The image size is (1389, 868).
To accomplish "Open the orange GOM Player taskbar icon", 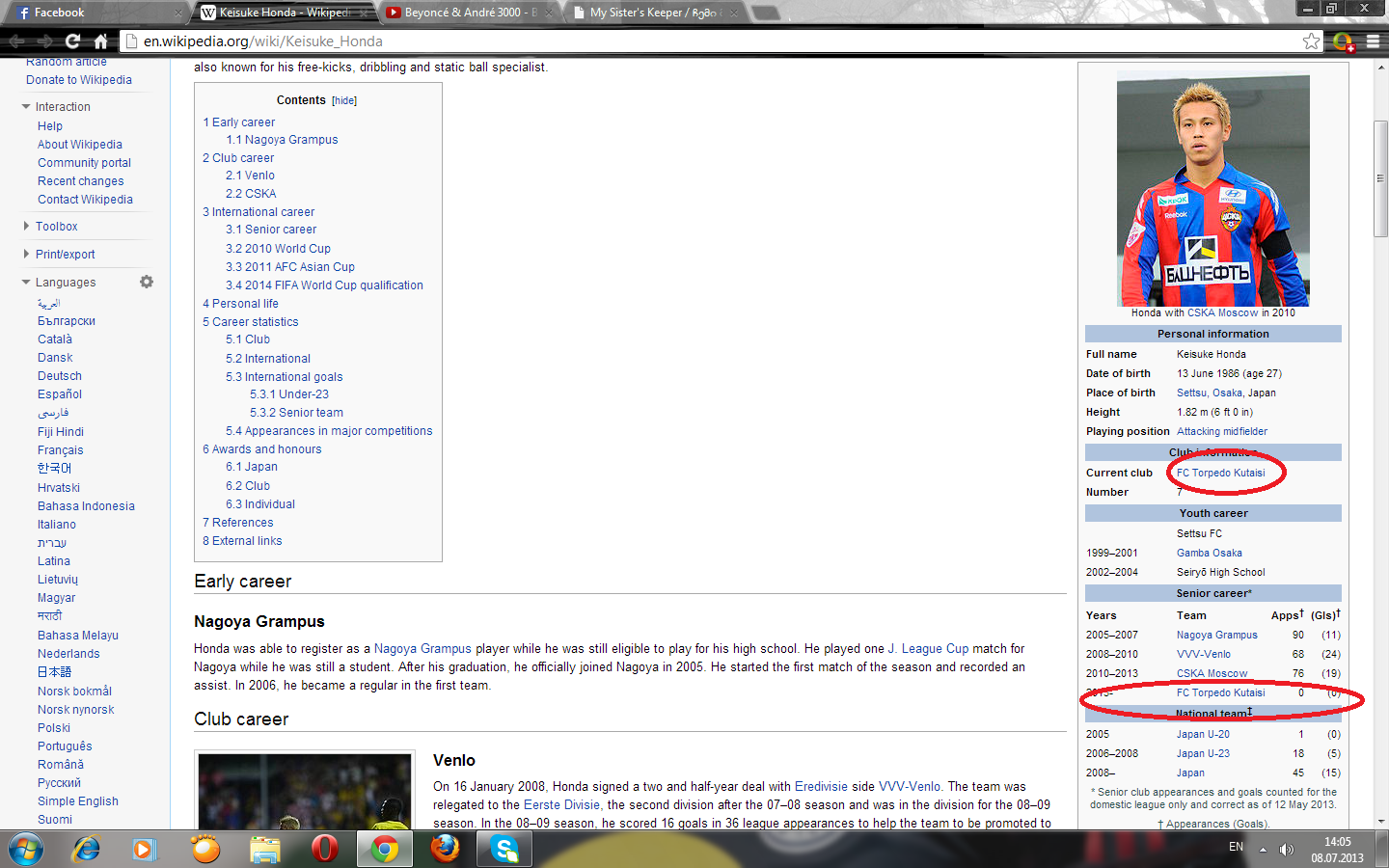I will (x=204, y=849).
